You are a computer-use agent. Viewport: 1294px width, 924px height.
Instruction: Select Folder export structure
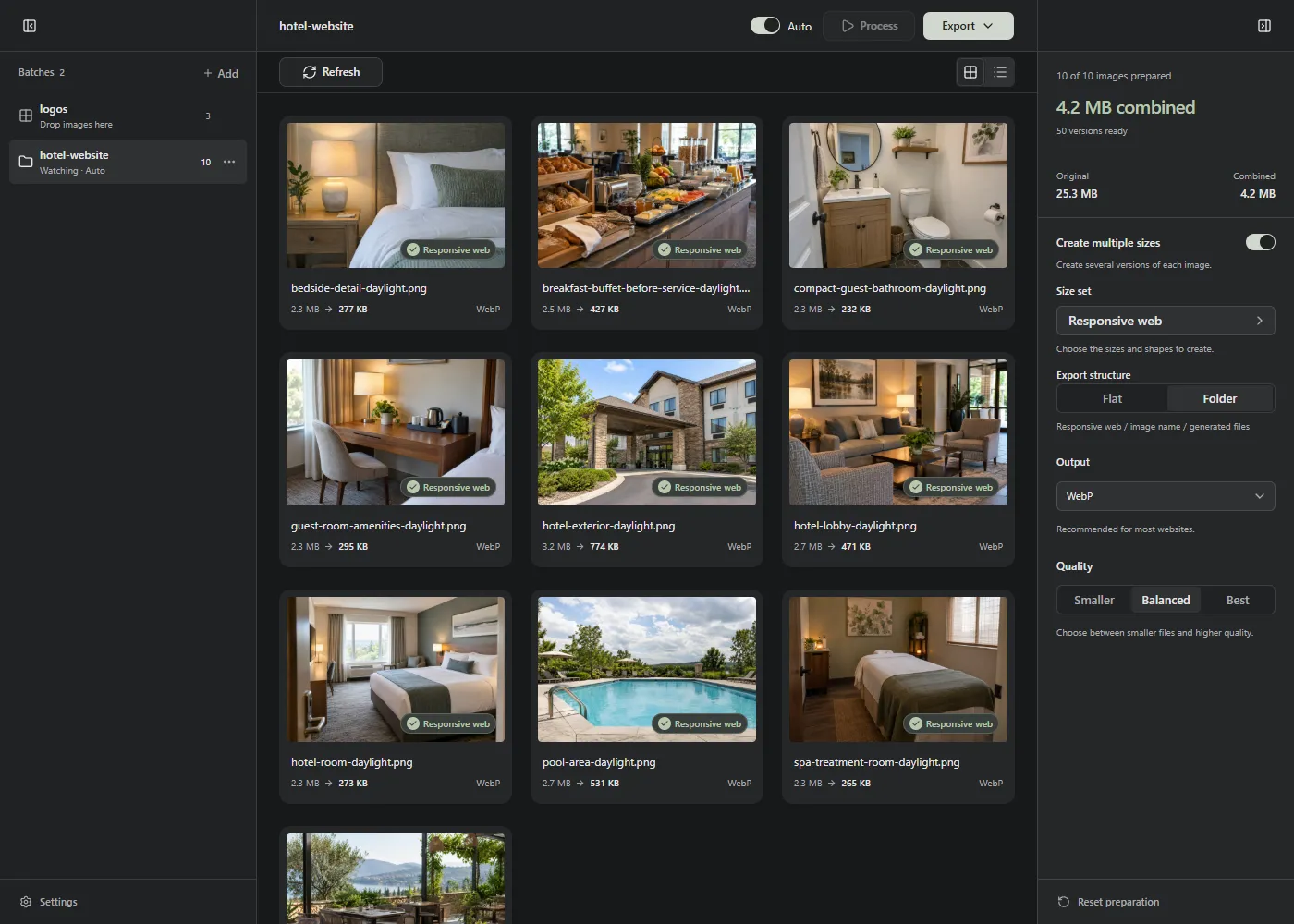(1220, 398)
